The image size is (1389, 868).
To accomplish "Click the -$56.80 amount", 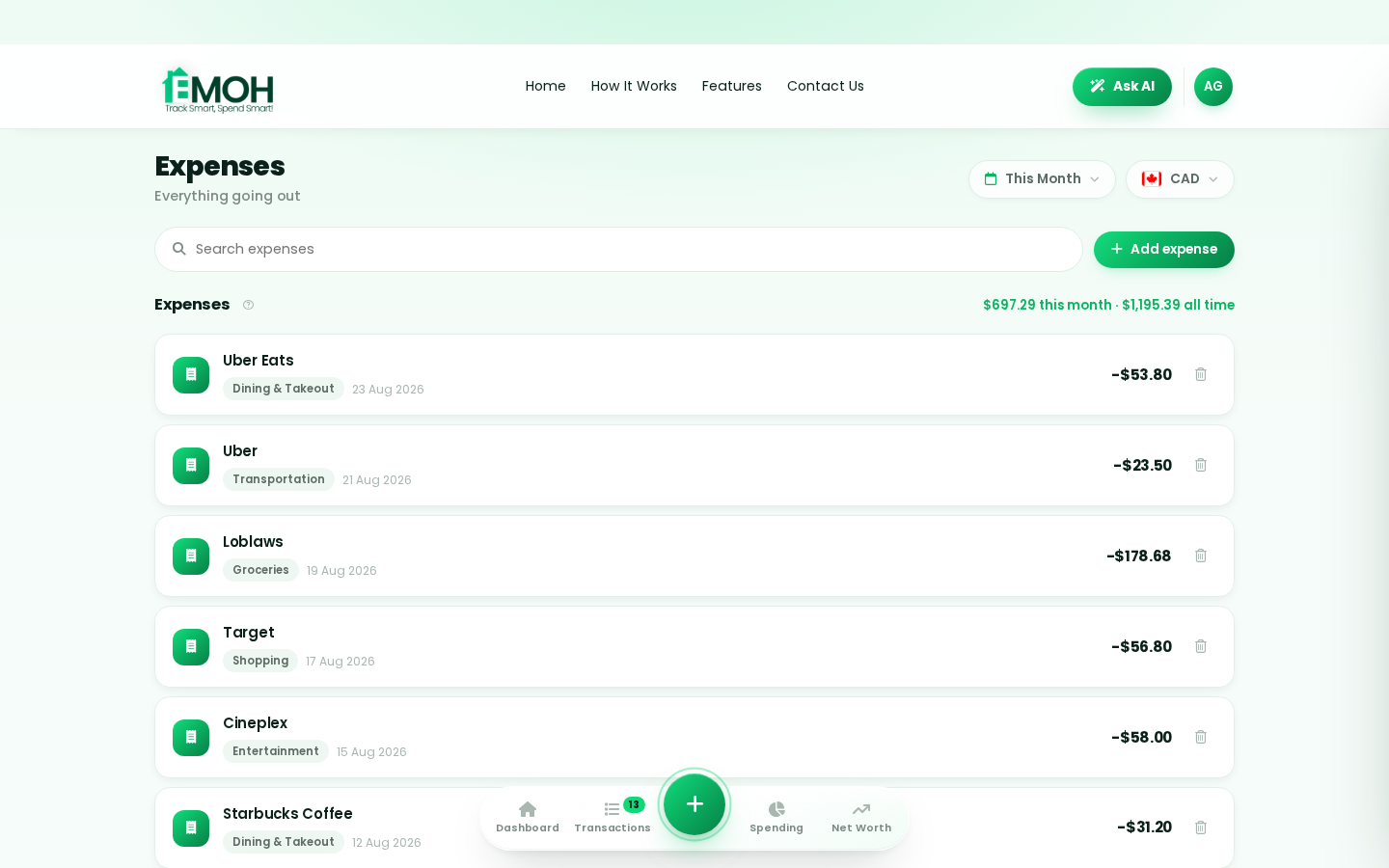I will point(1141,647).
